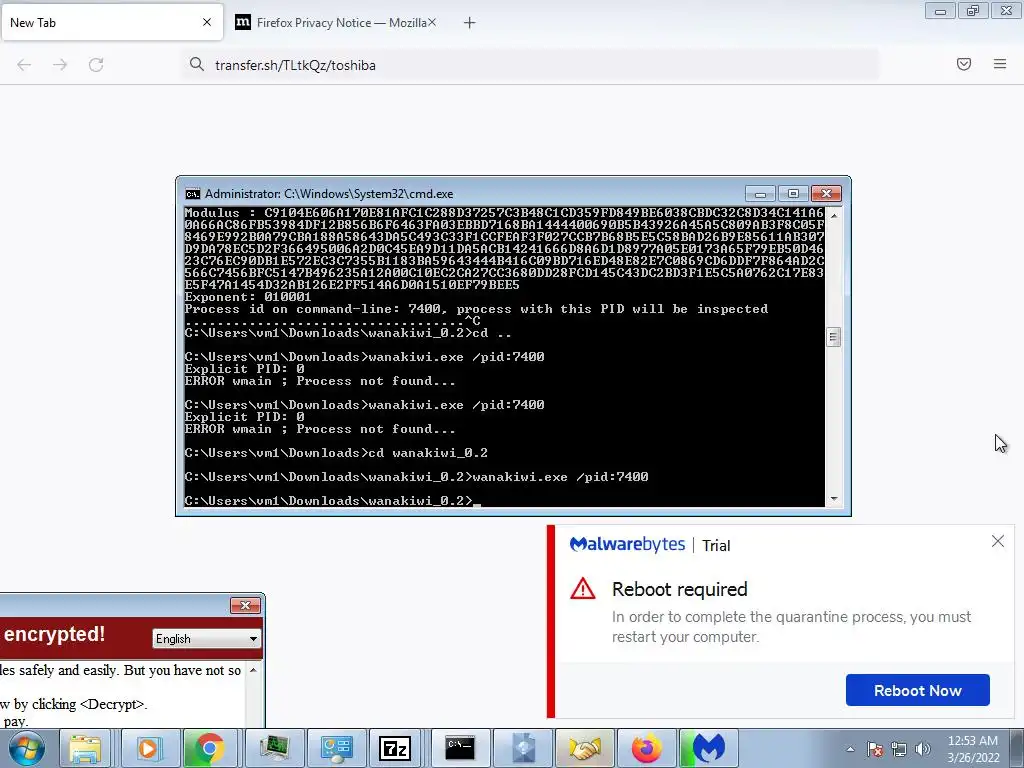The height and width of the screenshot is (768, 1024).
Task: Click Reboot Now in Malwarebytes notification
Action: coord(918,690)
